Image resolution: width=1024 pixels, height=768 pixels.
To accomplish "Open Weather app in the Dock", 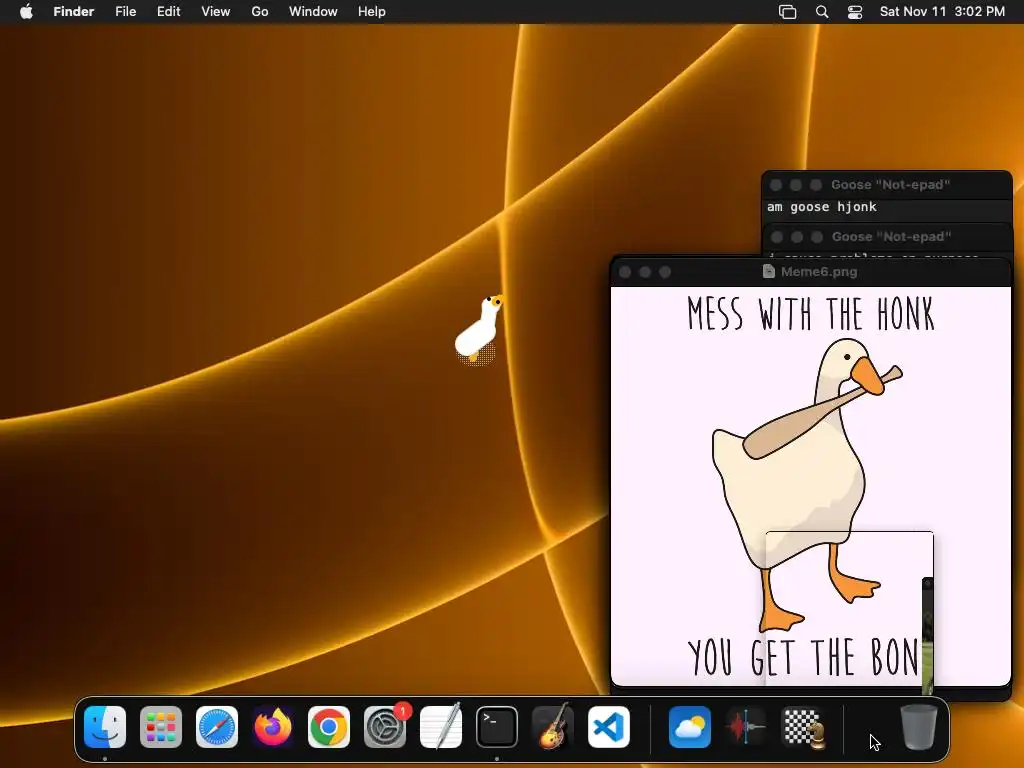I will (690, 727).
